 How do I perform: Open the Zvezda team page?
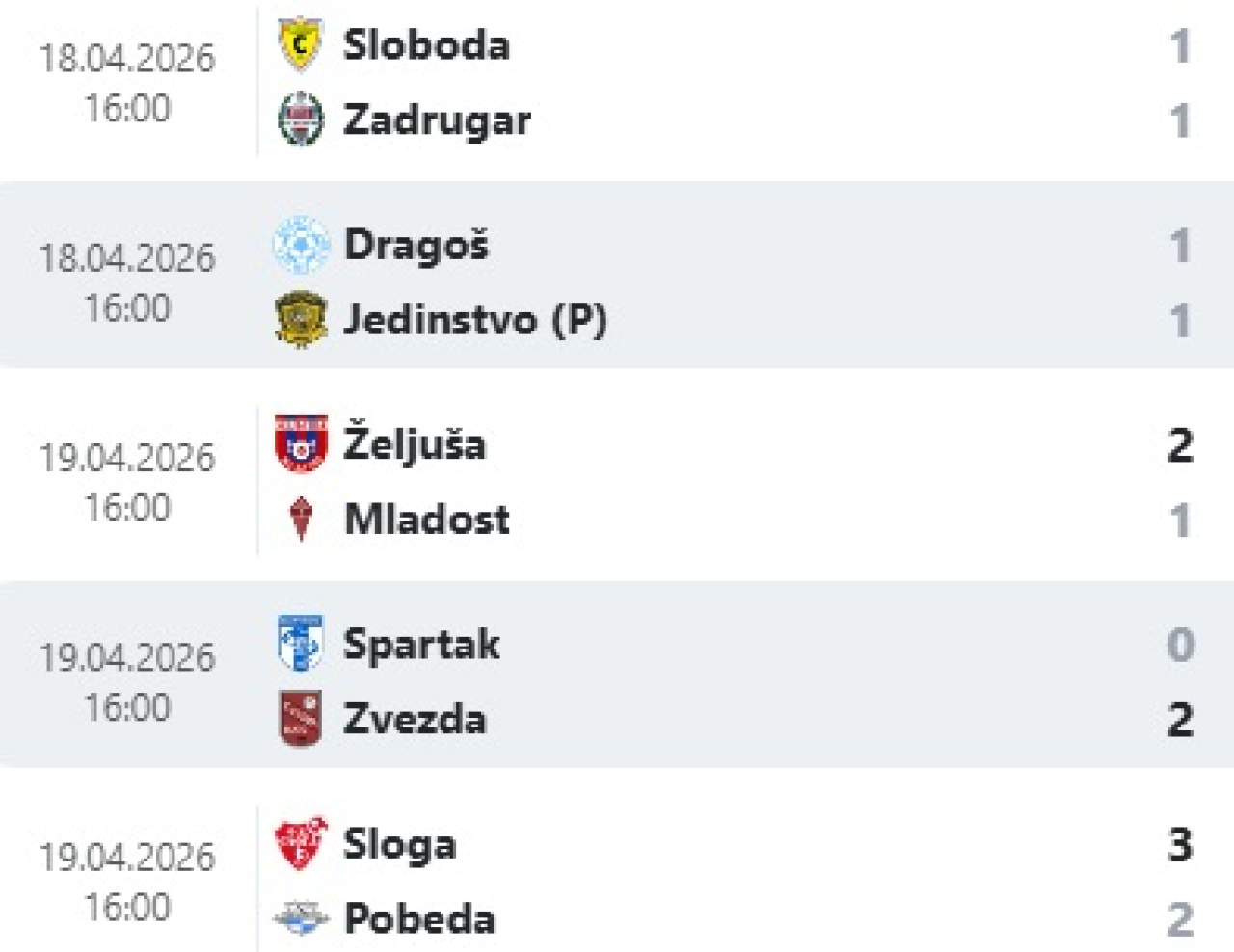click(x=415, y=720)
